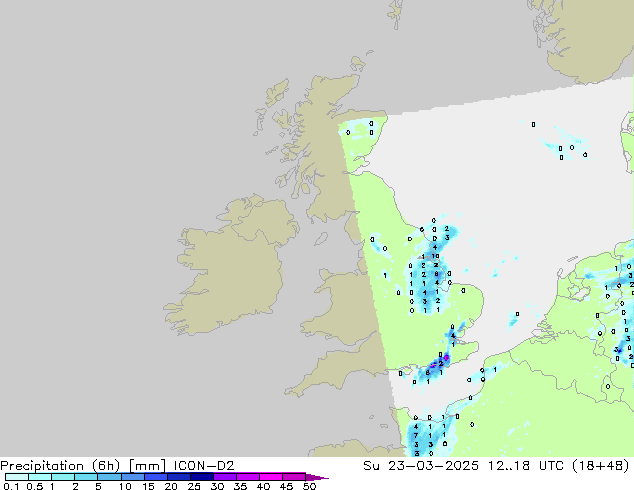Select the legend swatch for 2–5 mm

(x=86, y=477)
